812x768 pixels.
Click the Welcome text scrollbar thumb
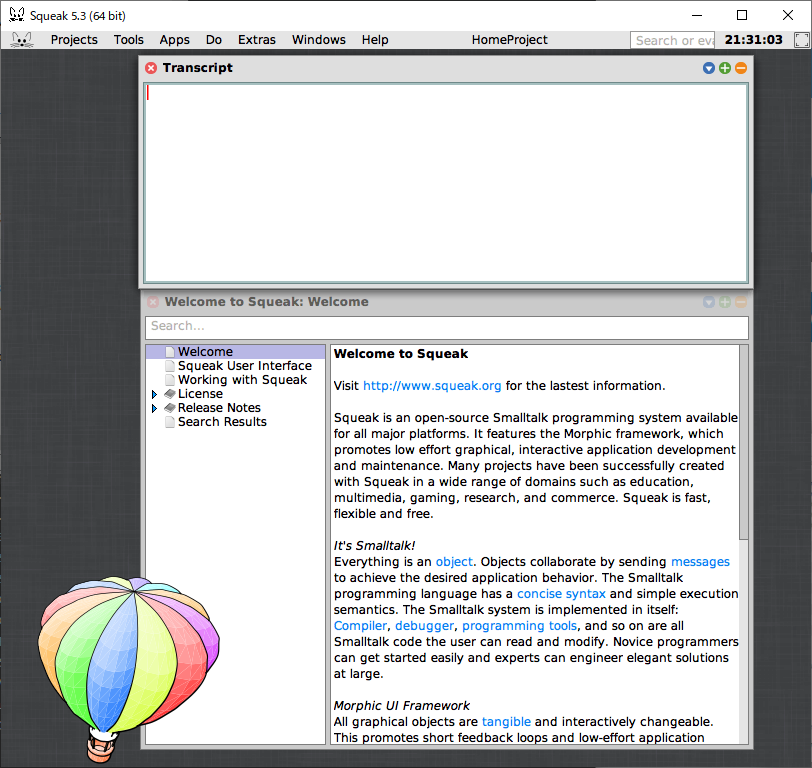(x=744, y=443)
